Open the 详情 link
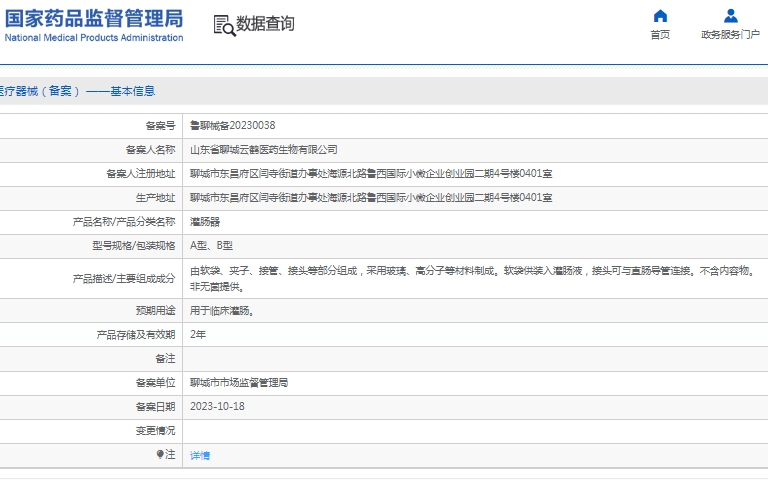The width and height of the screenshot is (768, 483). pyautogui.click(x=200, y=456)
